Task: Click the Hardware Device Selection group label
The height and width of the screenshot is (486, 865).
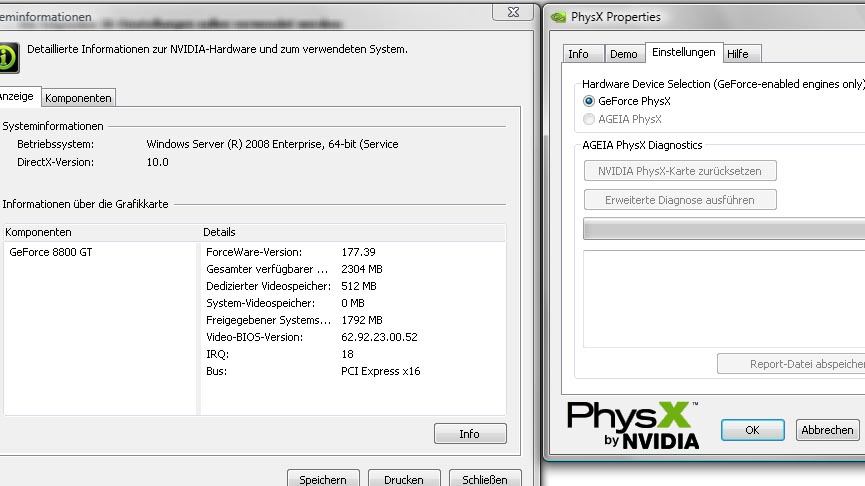Action: pos(723,84)
